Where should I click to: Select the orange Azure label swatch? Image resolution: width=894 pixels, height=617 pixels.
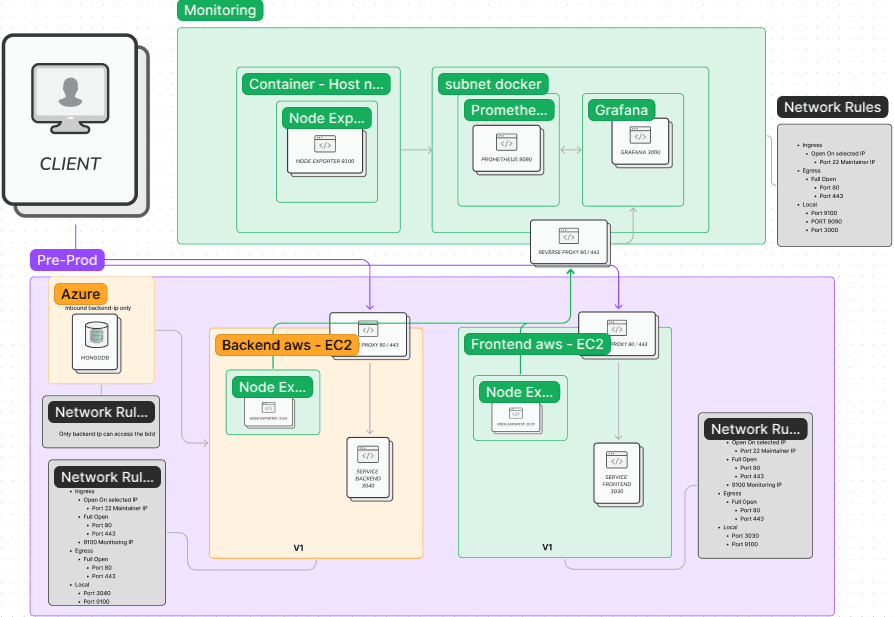79,294
